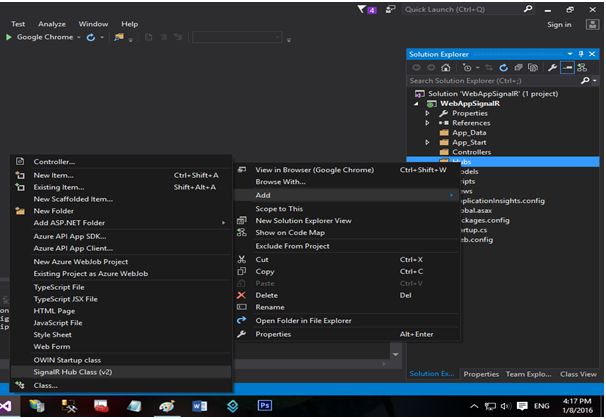Viewport: 606px width, 419px height.
Task: Click the Collapse All icon in Solution Explorer
Action: tap(518, 68)
